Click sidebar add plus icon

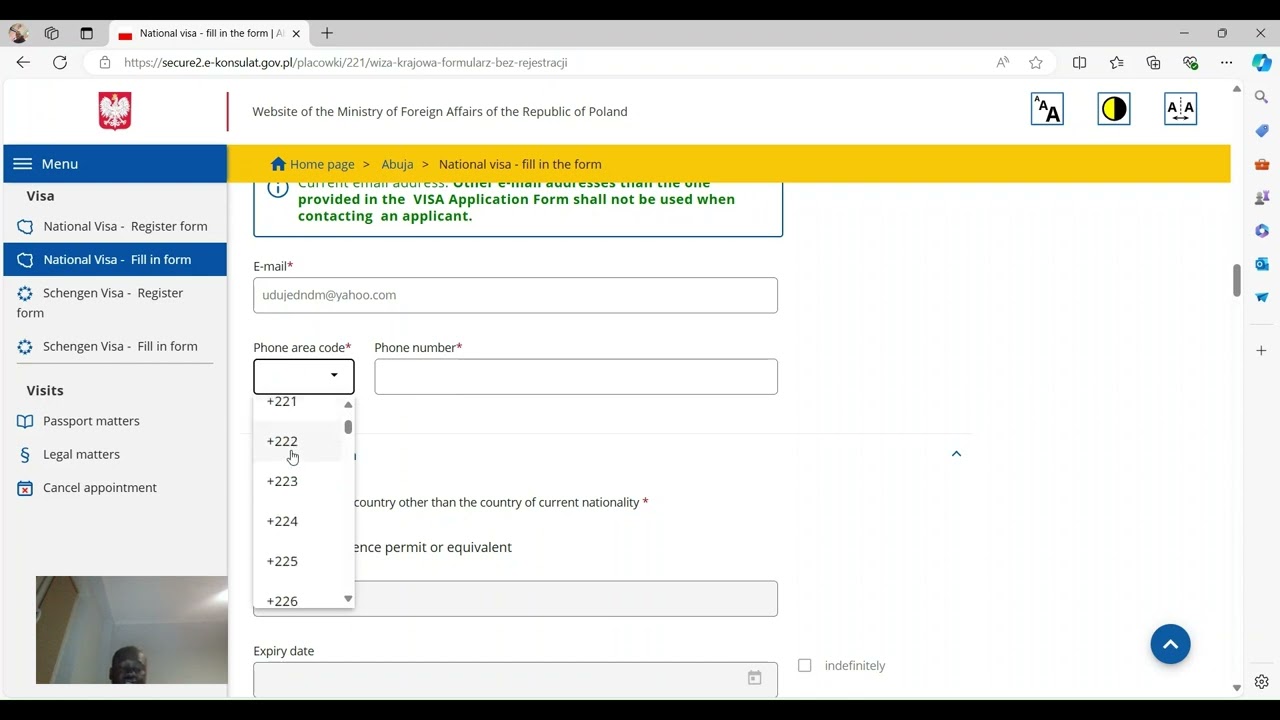click(x=1262, y=351)
